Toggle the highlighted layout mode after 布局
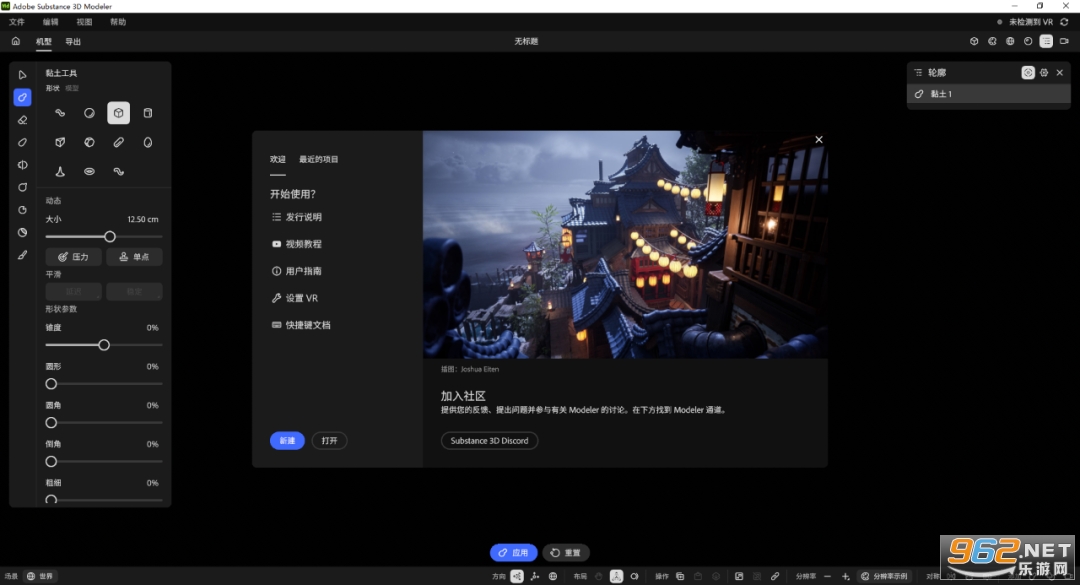The height and width of the screenshot is (585, 1080). coord(616,576)
